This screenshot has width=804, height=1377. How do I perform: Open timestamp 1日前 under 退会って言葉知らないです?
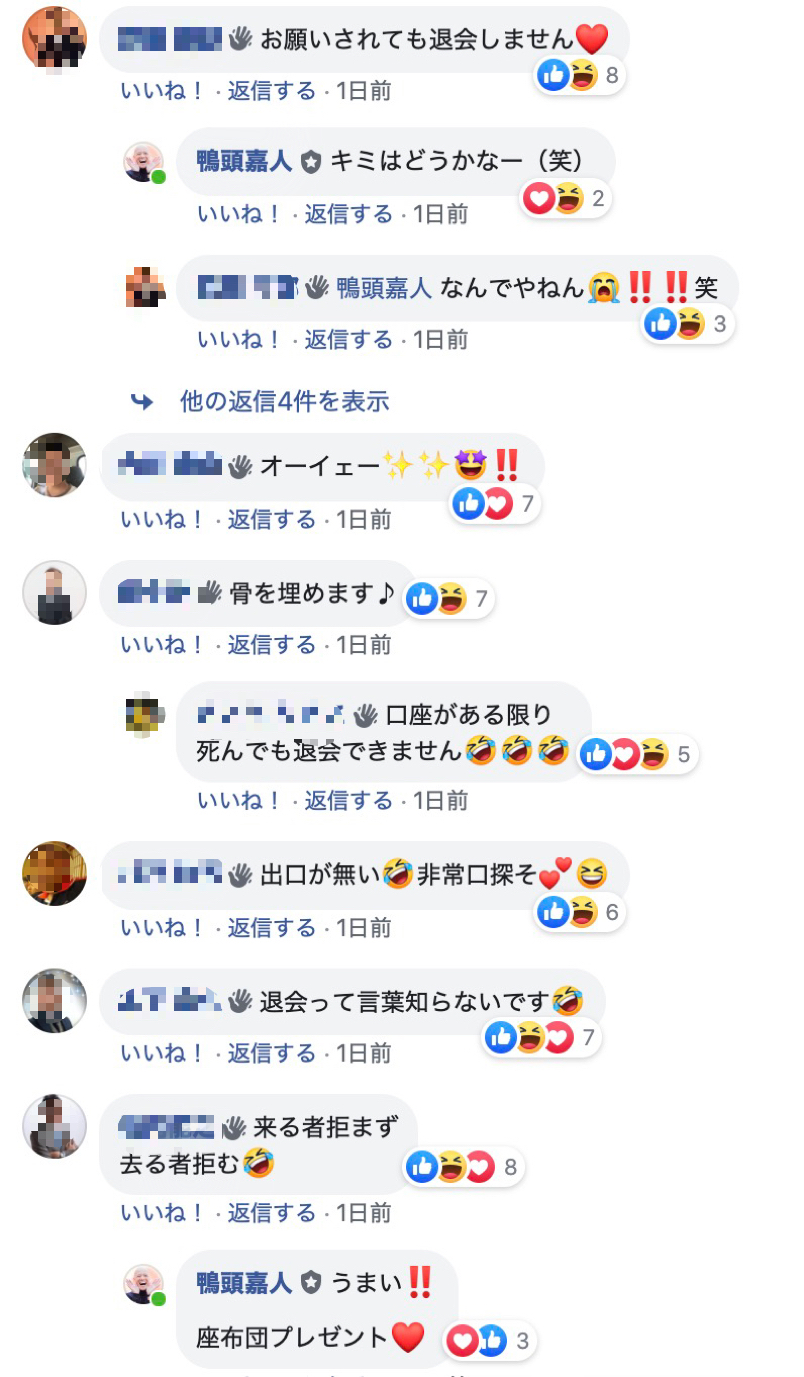pyautogui.click(x=364, y=1053)
